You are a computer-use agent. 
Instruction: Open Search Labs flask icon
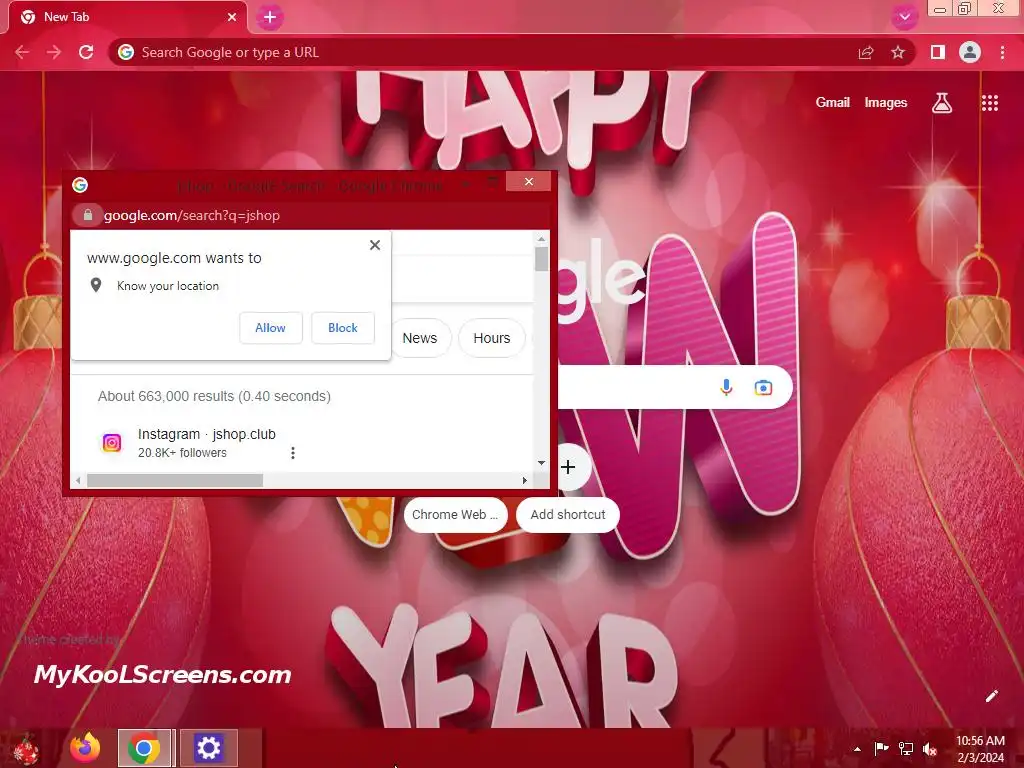942,103
